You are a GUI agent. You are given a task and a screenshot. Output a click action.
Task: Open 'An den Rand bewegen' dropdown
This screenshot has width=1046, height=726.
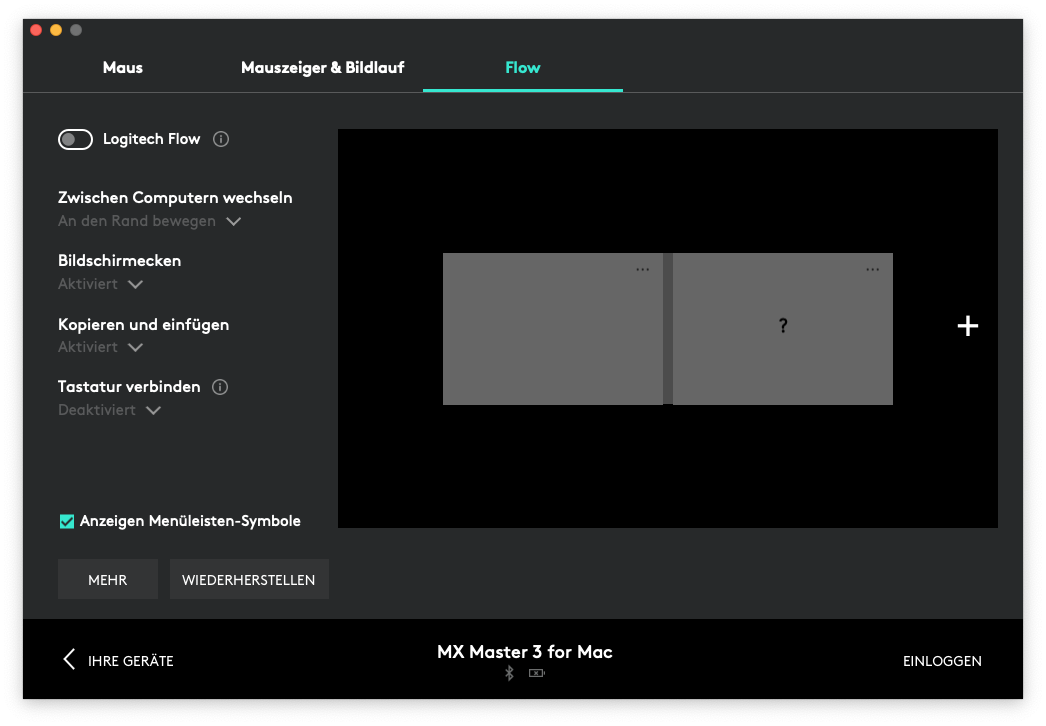pos(149,221)
